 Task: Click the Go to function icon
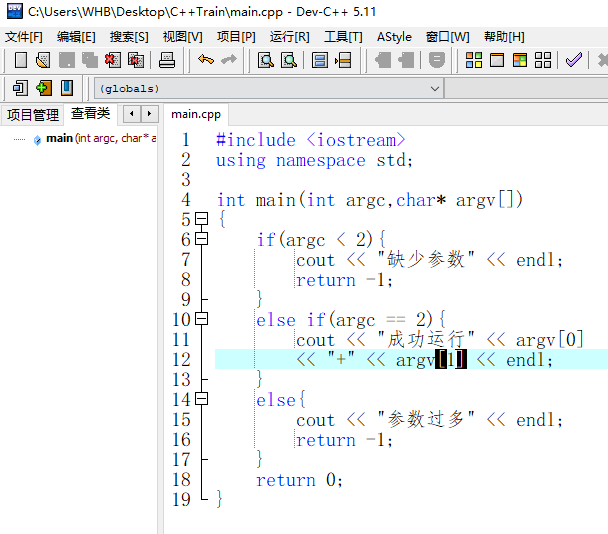click(320, 60)
